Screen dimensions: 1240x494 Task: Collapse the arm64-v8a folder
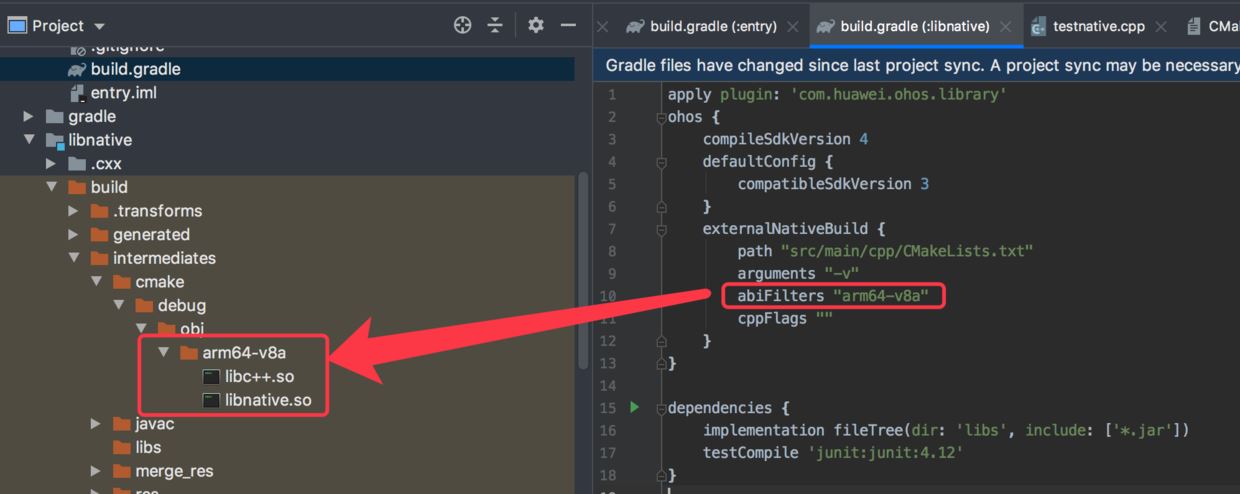click(164, 353)
